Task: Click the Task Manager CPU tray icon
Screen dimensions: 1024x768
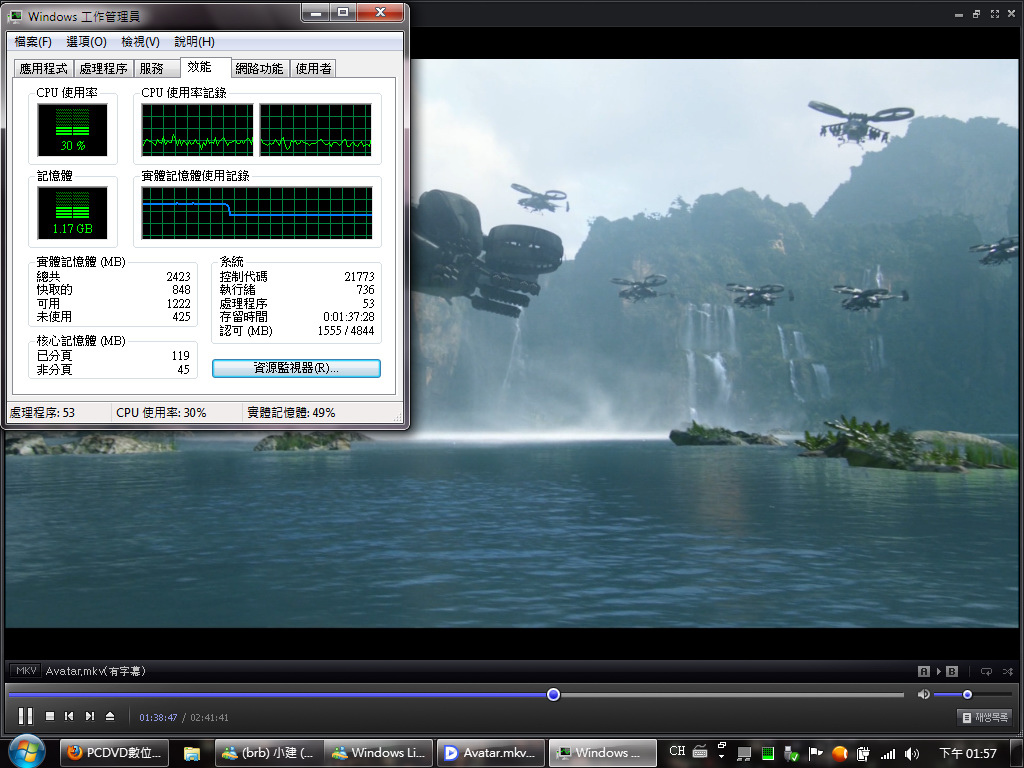Action: (768, 754)
